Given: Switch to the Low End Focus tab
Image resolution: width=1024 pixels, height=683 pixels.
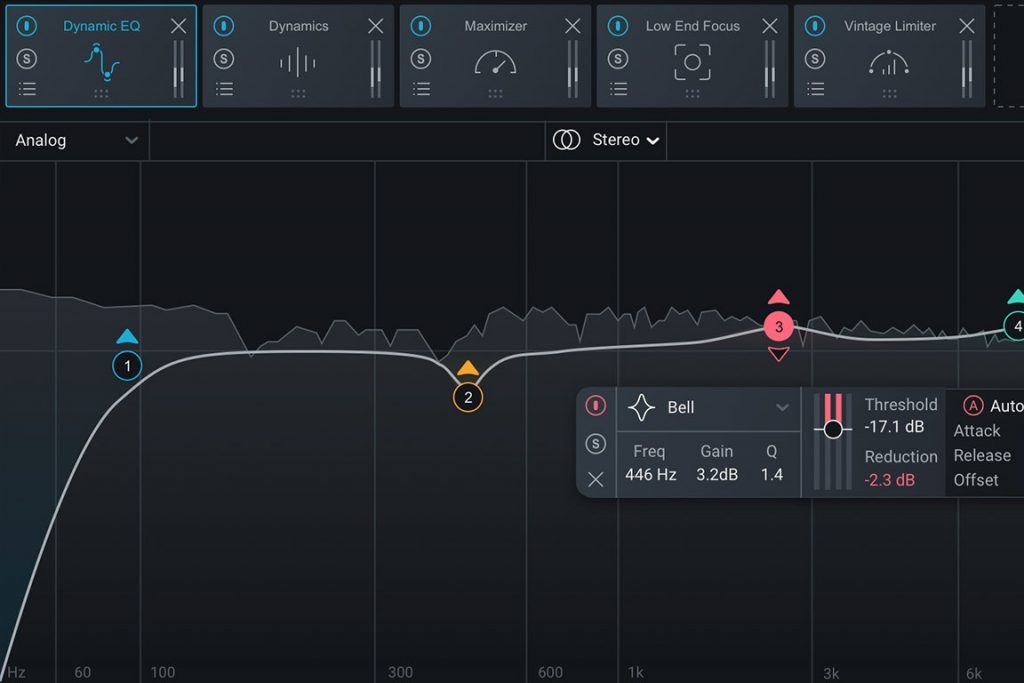Looking at the screenshot, I should (x=693, y=56).
